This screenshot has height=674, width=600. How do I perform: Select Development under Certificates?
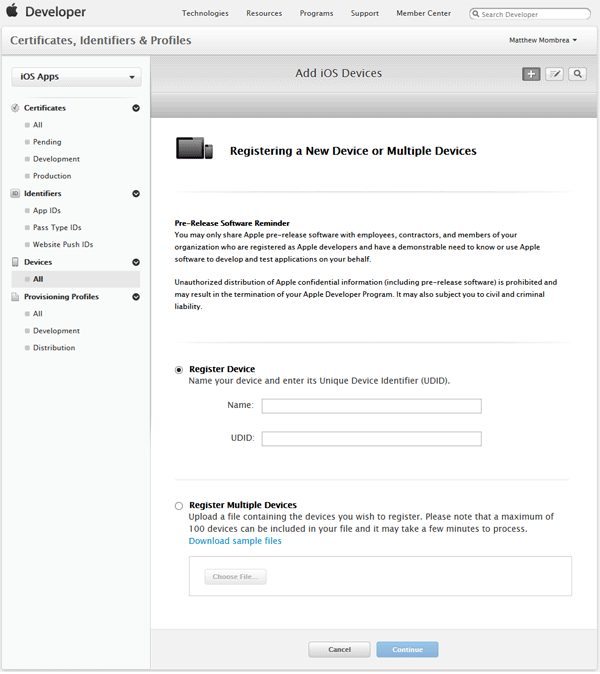[56, 159]
